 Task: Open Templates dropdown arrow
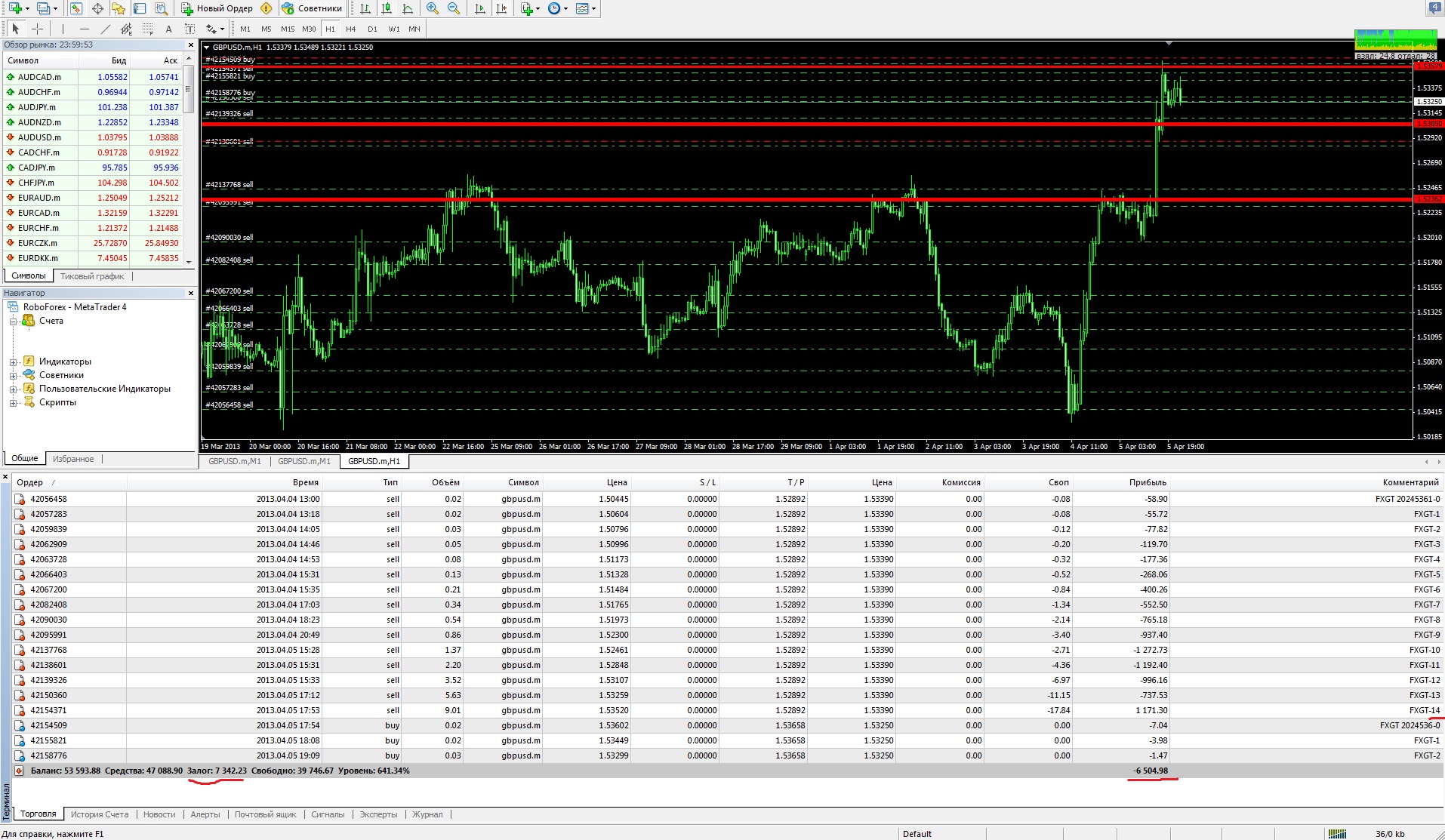(x=593, y=9)
